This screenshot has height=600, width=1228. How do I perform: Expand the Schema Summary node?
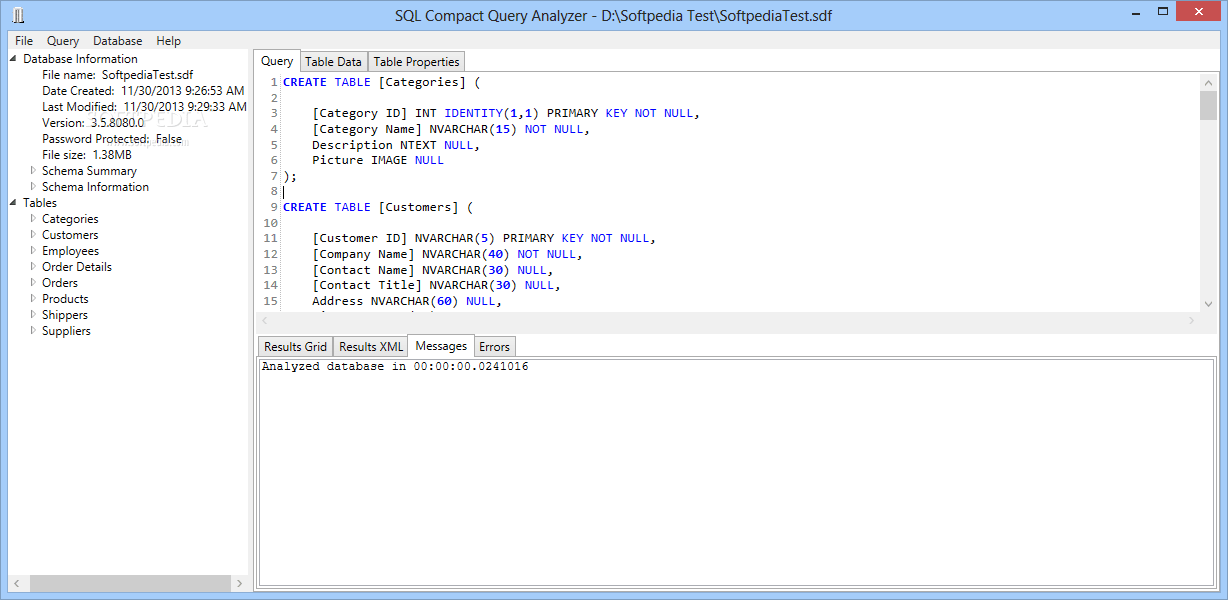point(33,171)
